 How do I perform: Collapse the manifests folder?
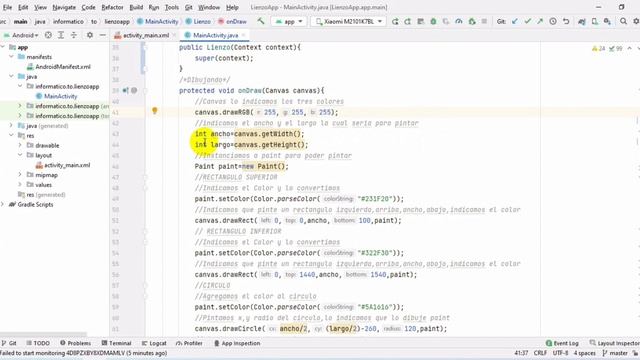[x=11, y=57]
